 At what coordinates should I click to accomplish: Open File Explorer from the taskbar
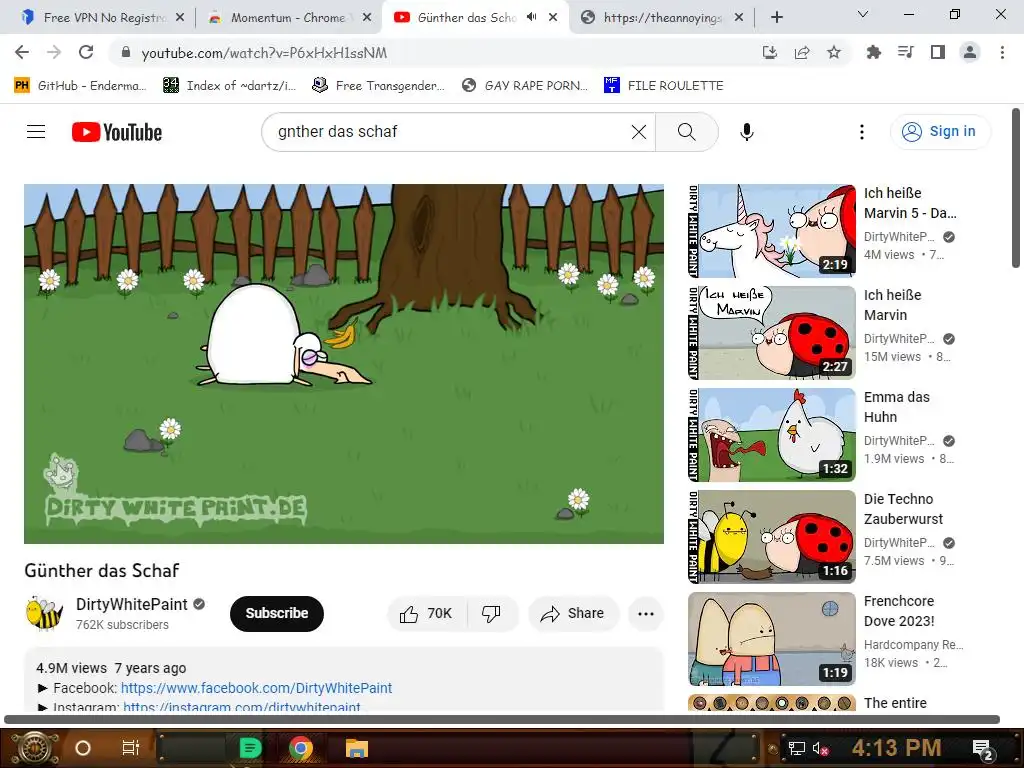(x=357, y=748)
